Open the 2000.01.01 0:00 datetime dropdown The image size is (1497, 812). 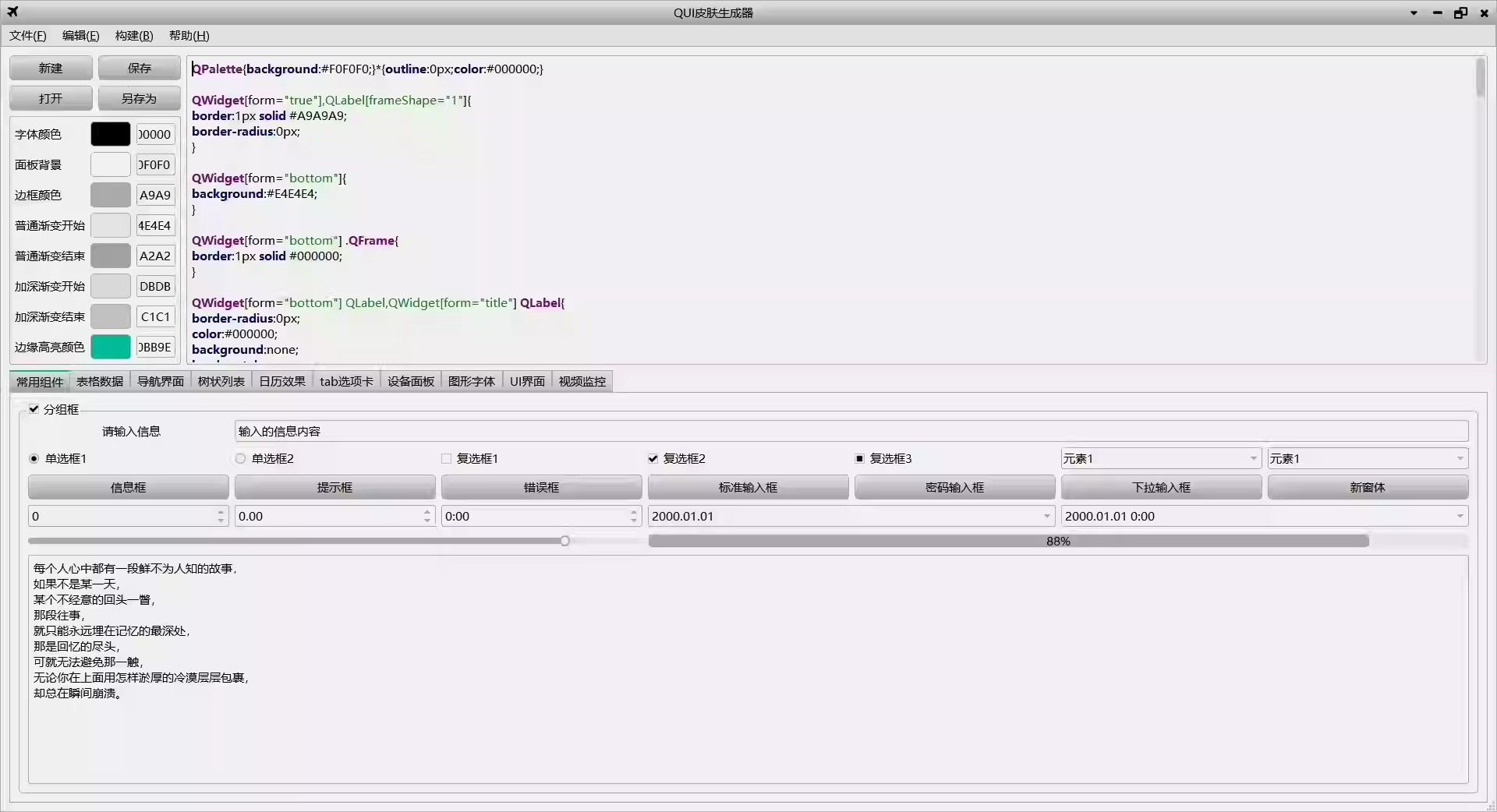point(1460,516)
